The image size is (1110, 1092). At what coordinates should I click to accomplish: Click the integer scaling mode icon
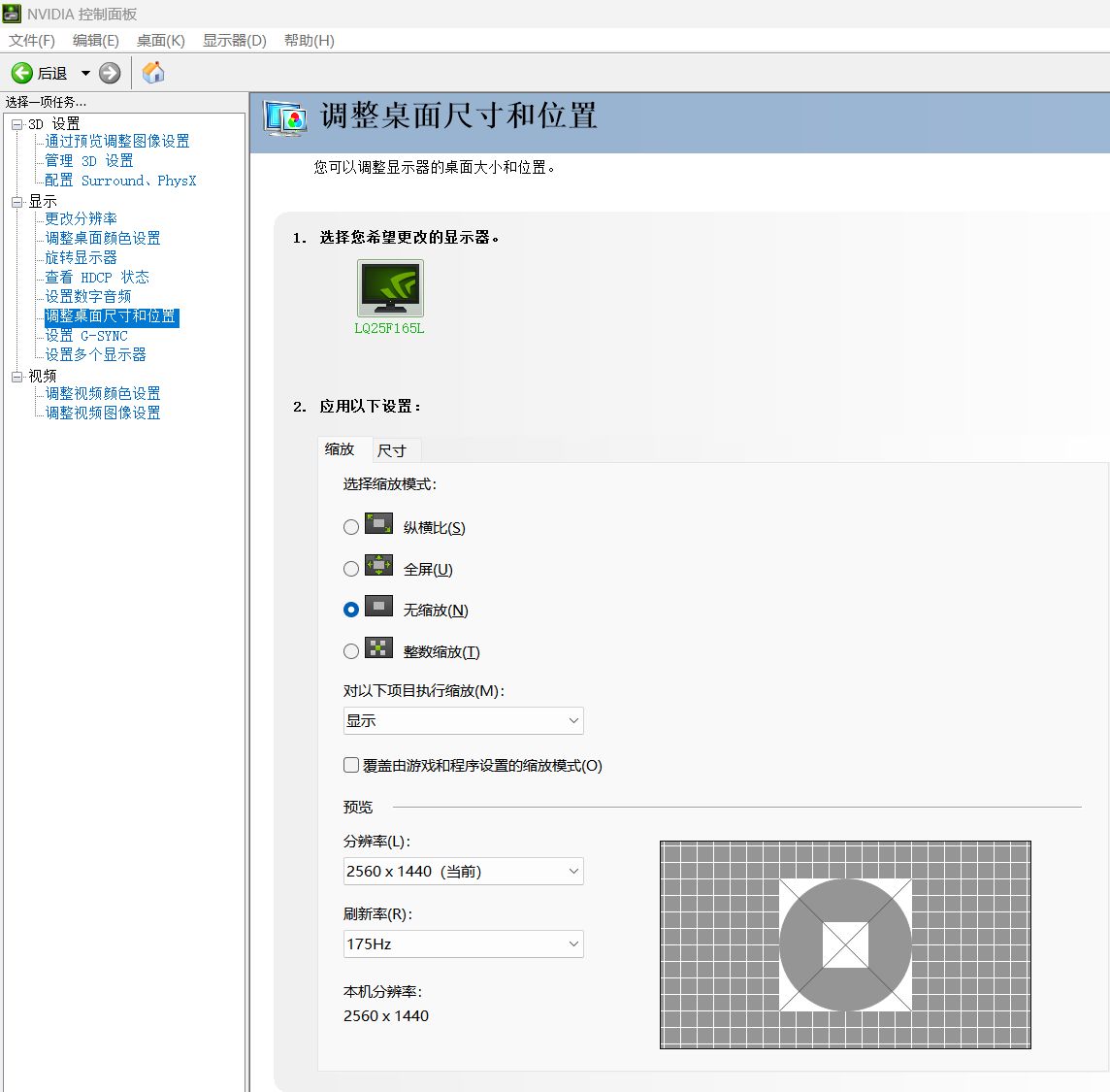pyautogui.click(x=378, y=648)
